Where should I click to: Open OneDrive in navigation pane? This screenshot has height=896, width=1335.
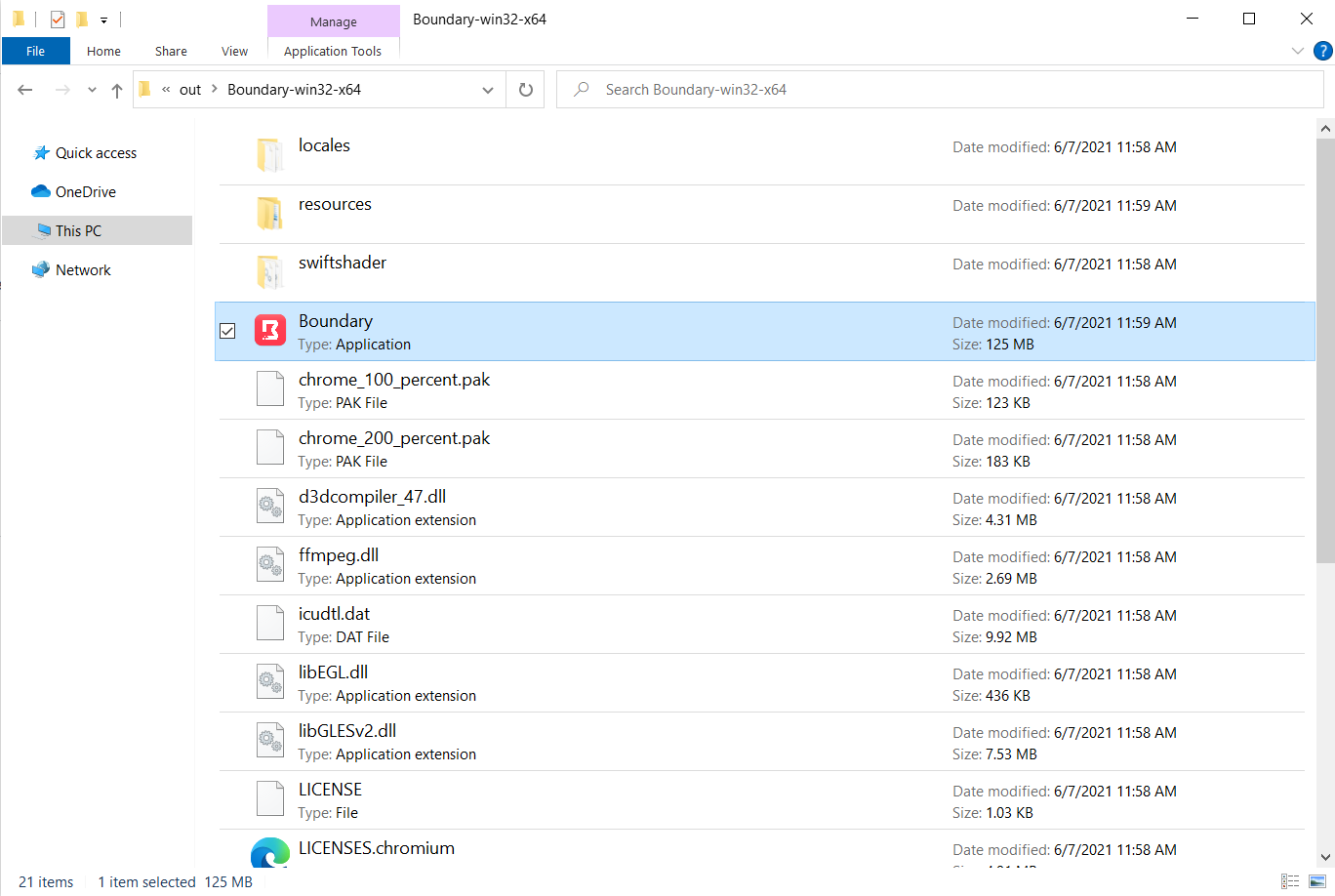(86, 192)
